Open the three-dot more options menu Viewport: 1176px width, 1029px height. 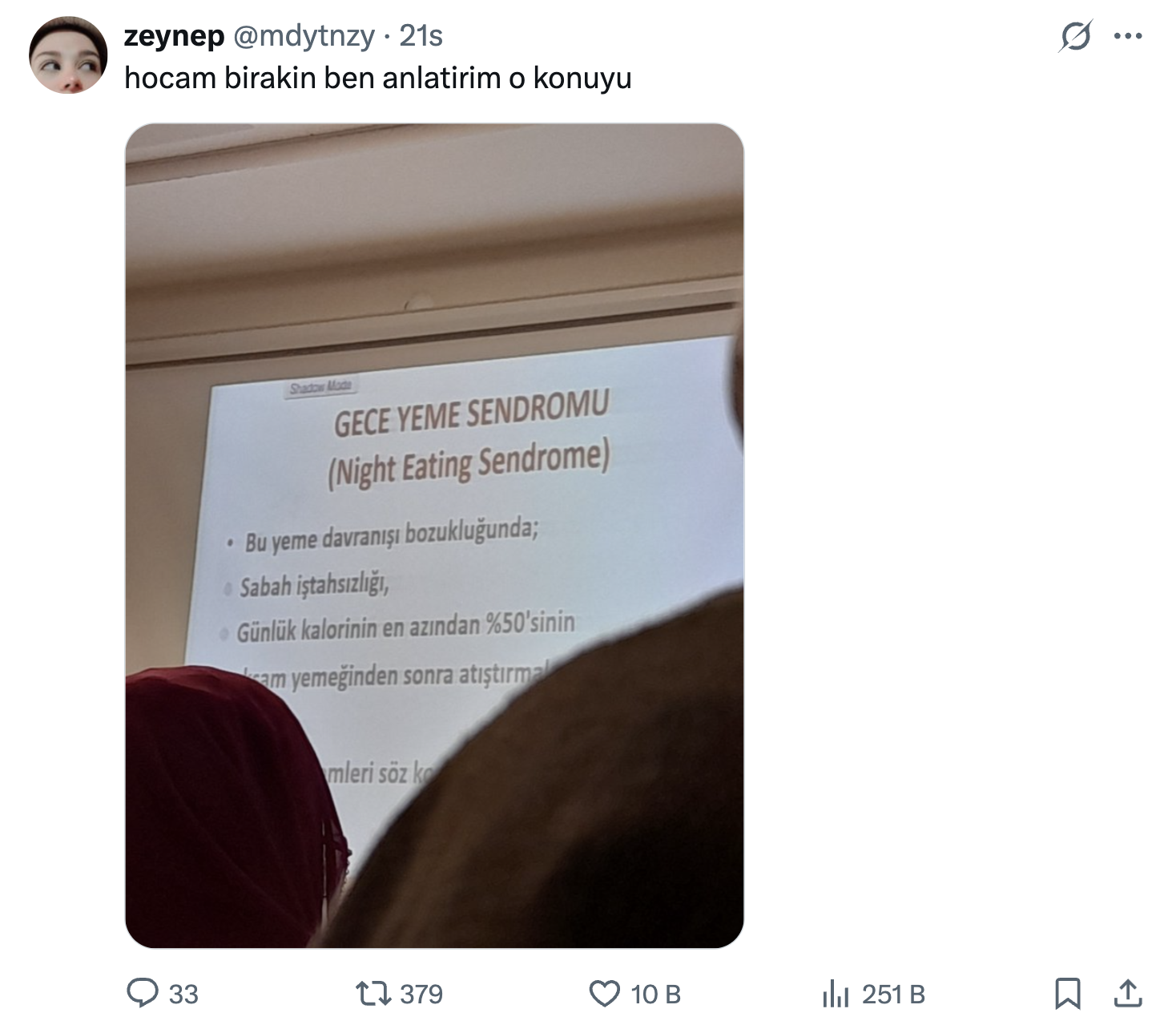point(1128,36)
